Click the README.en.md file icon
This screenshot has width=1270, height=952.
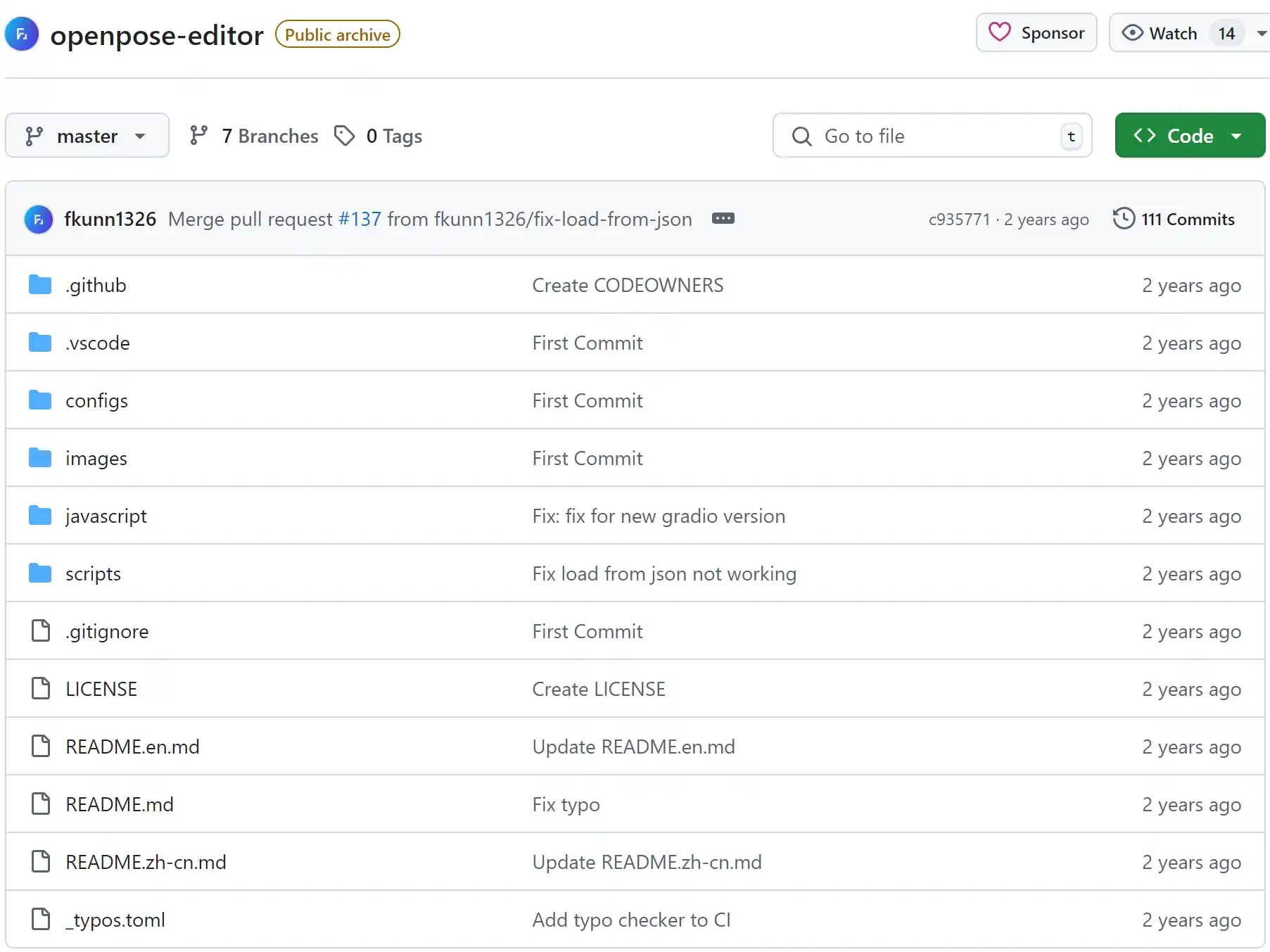point(41,747)
